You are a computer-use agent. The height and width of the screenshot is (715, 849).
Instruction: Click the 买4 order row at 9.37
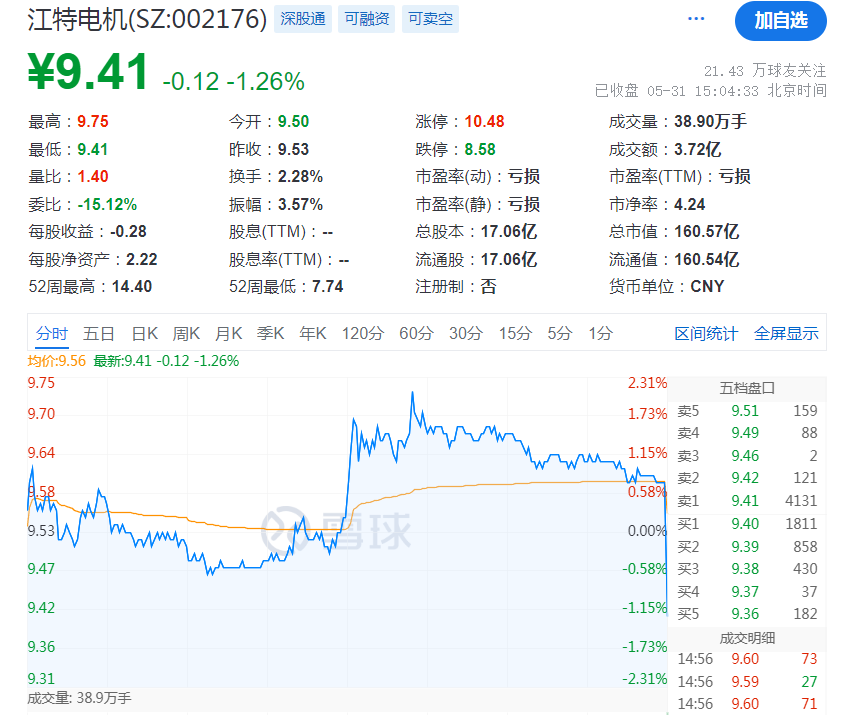(x=747, y=592)
